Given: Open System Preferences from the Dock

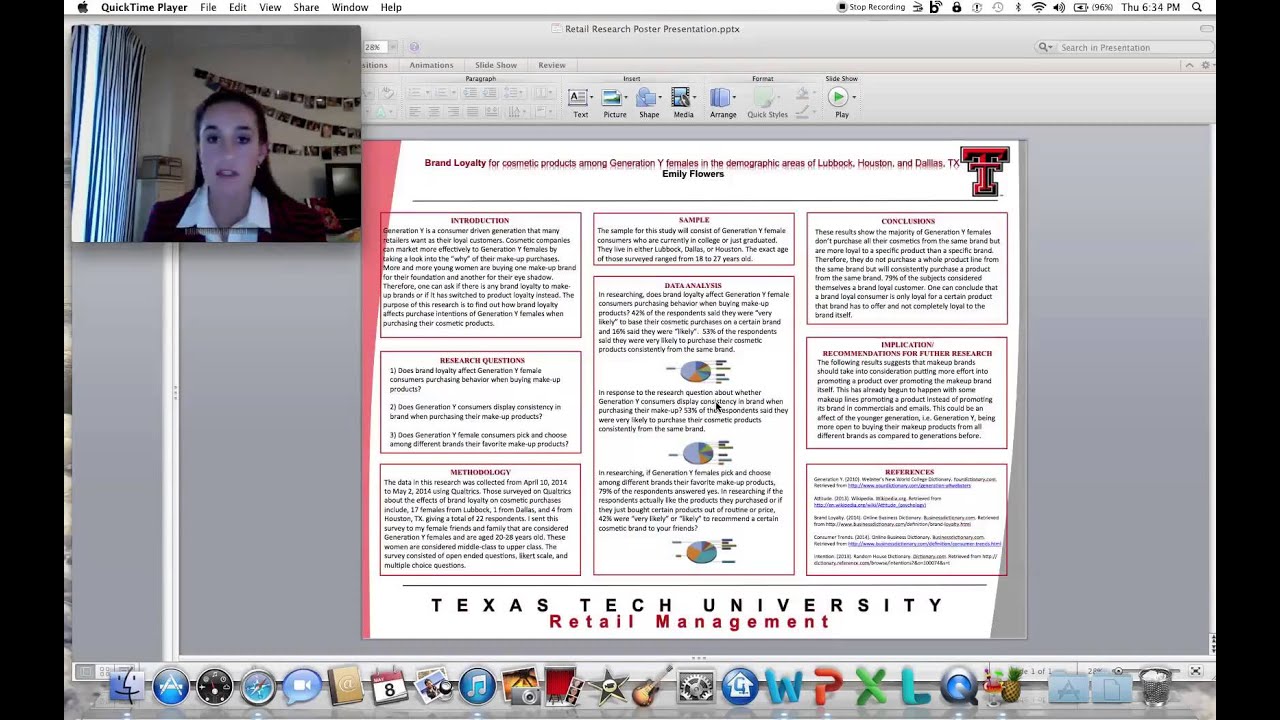Looking at the screenshot, I should [x=696, y=686].
